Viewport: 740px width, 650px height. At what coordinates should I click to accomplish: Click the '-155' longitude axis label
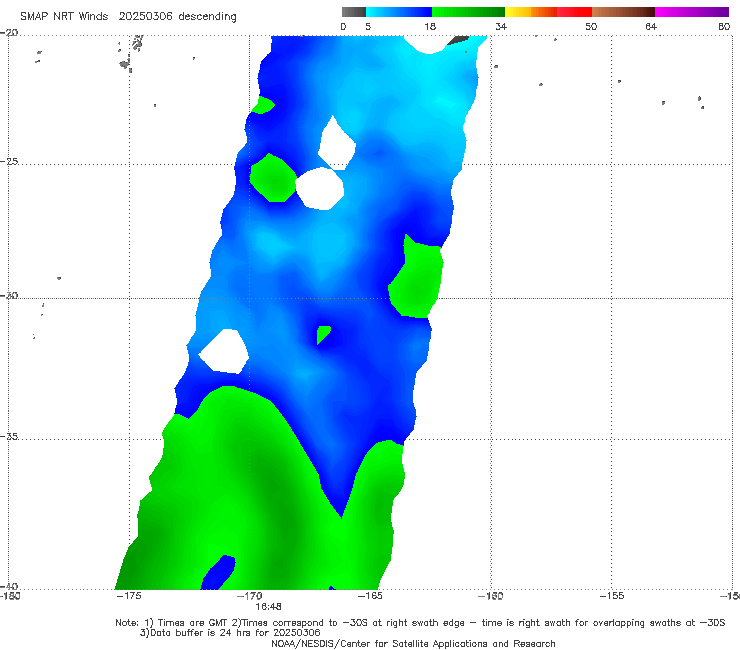(612, 596)
